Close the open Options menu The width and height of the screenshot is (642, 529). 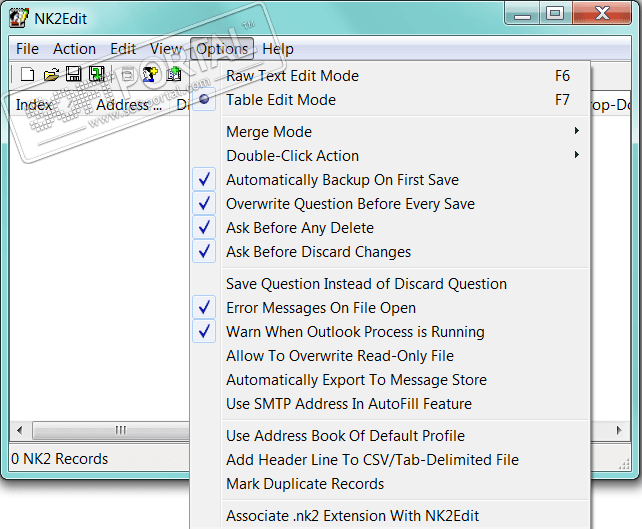tap(222, 49)
